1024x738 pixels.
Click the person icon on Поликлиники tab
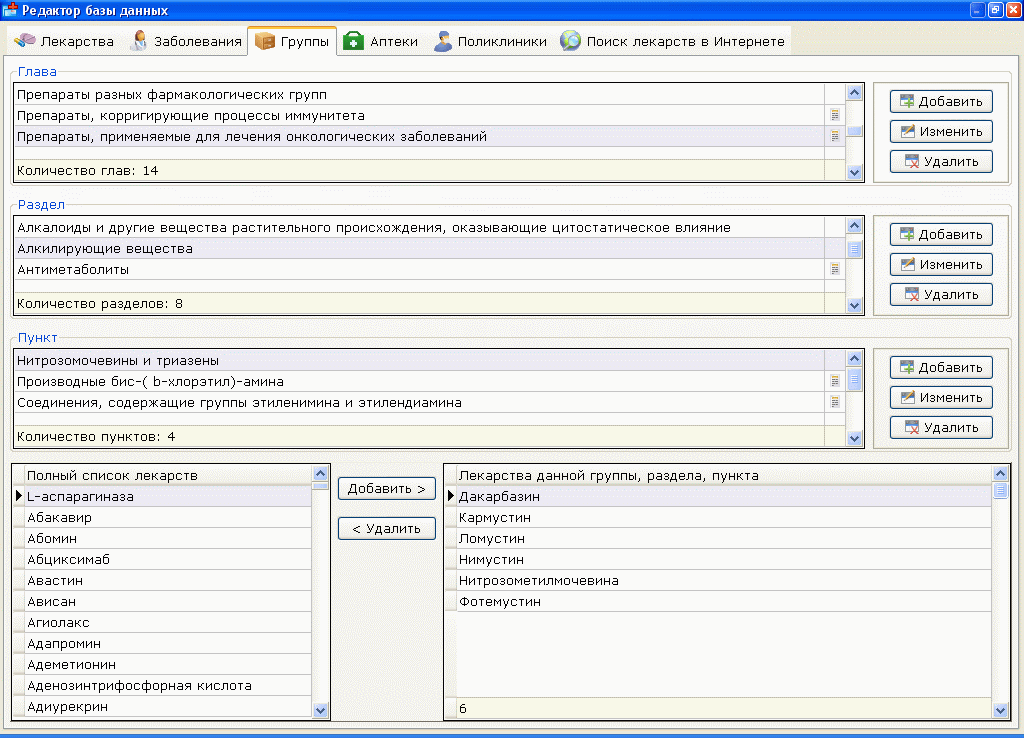pos(443,41)
